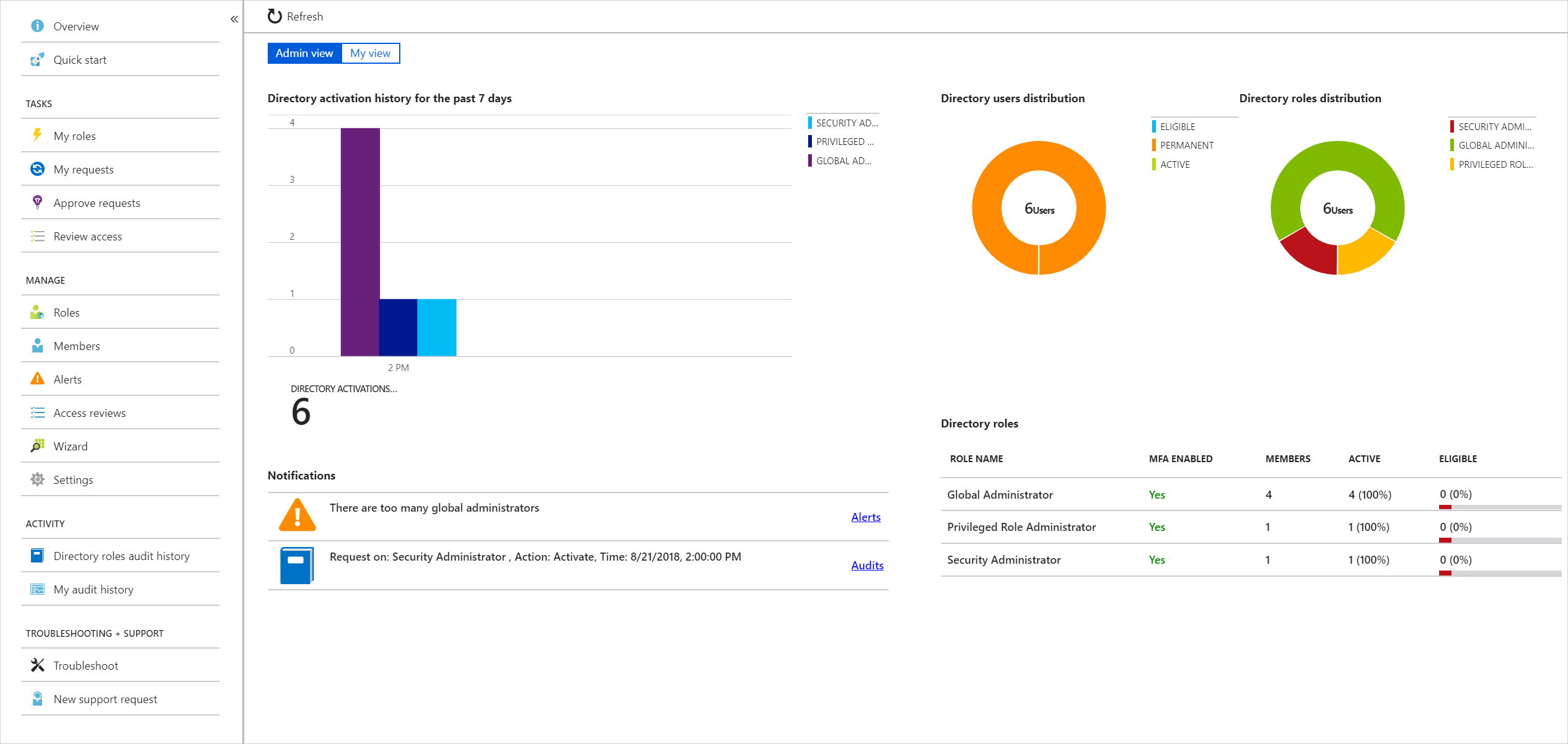Click the Wizard icon in sidebar

[37, 445]
